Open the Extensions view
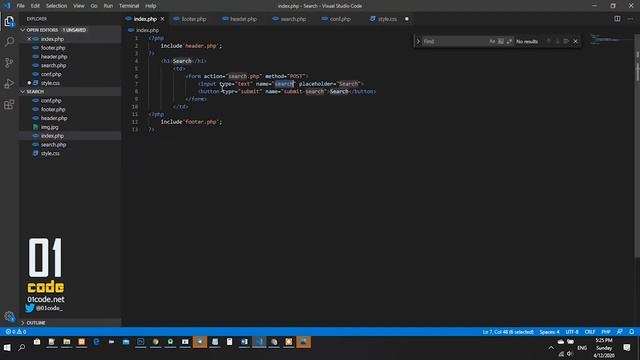640x360 pixels. [9, 105]
